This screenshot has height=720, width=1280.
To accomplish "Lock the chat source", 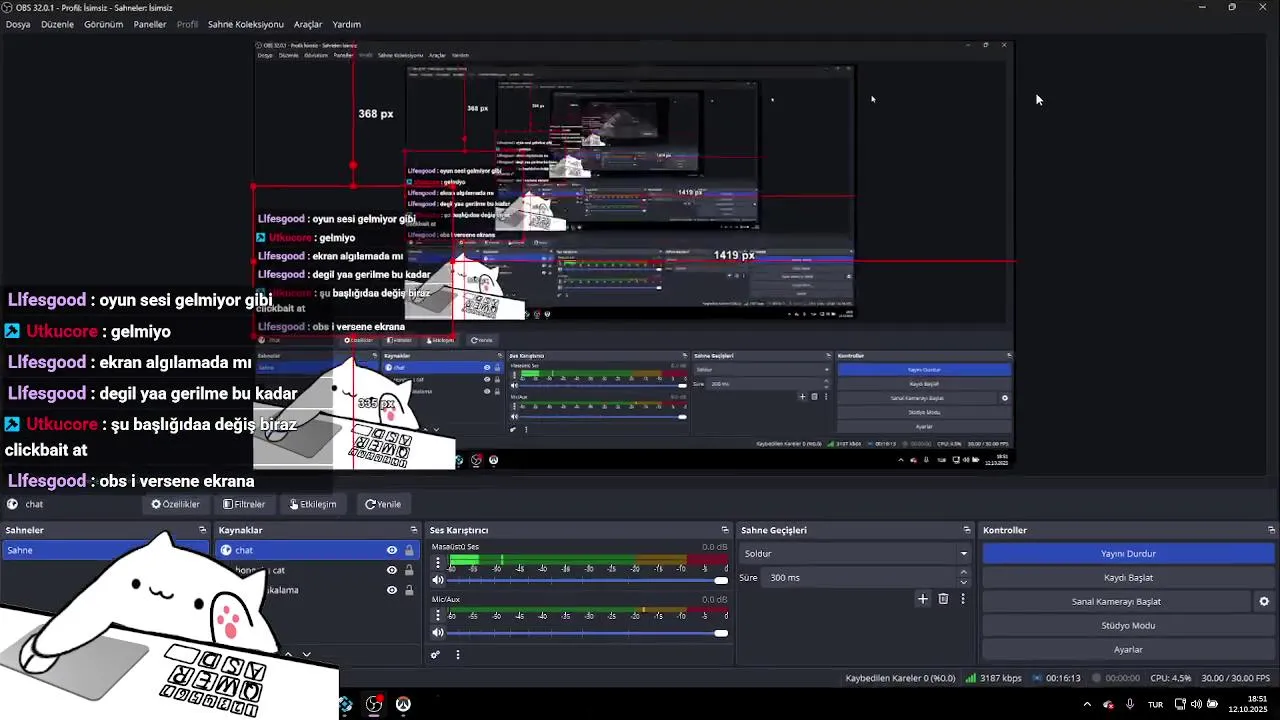I will coord(408,550).
